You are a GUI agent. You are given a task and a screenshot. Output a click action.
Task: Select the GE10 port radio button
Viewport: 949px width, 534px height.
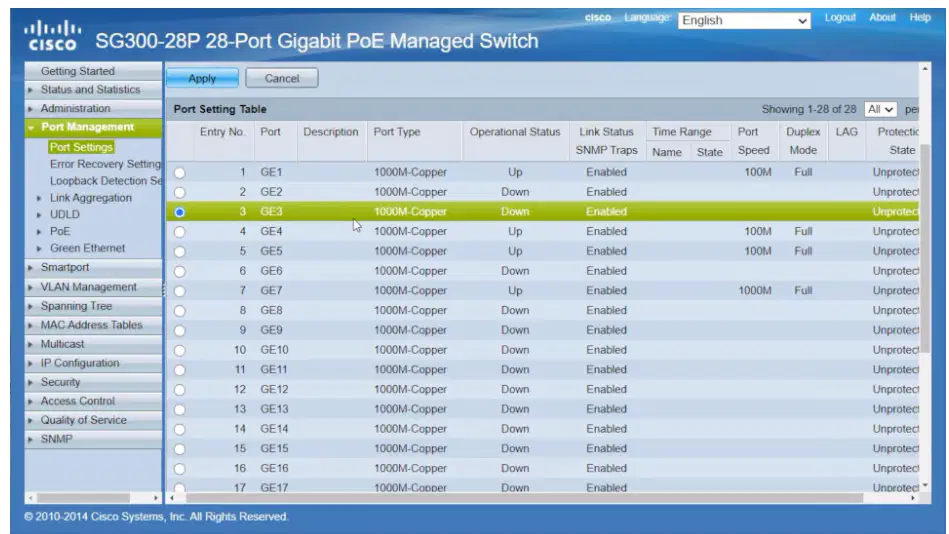coord(180,351)
